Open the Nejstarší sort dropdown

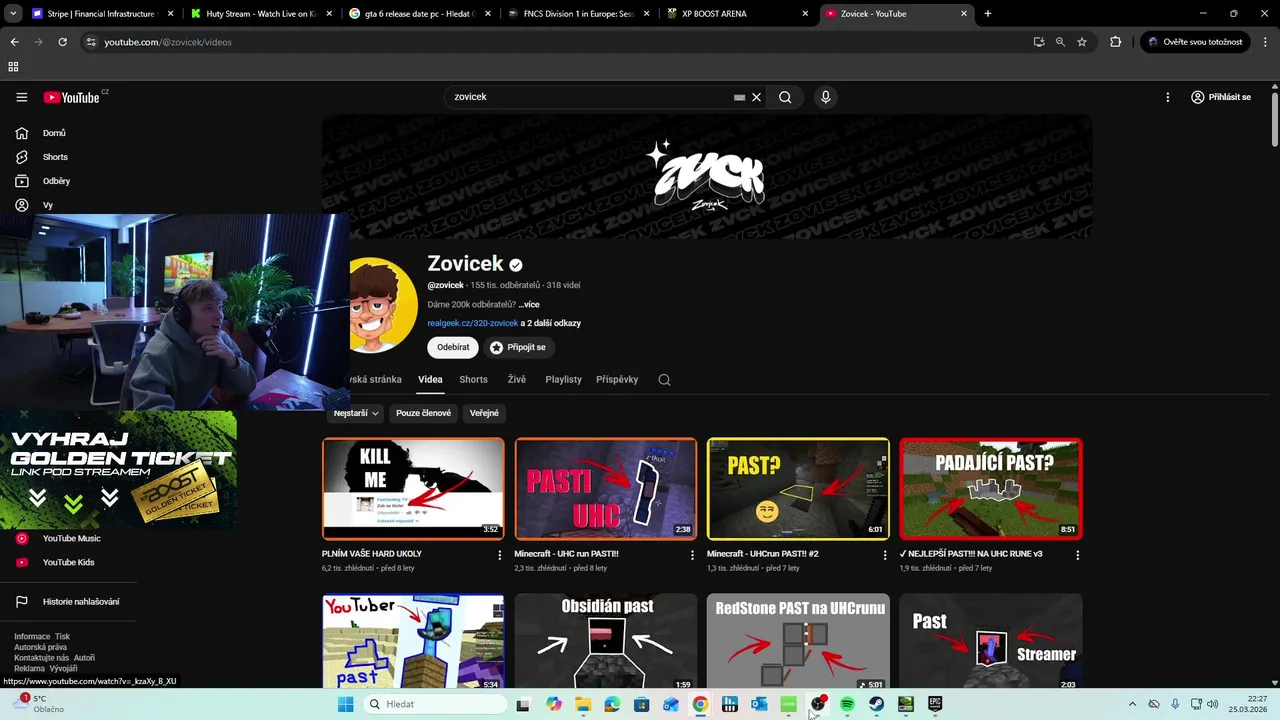[356, 413]
